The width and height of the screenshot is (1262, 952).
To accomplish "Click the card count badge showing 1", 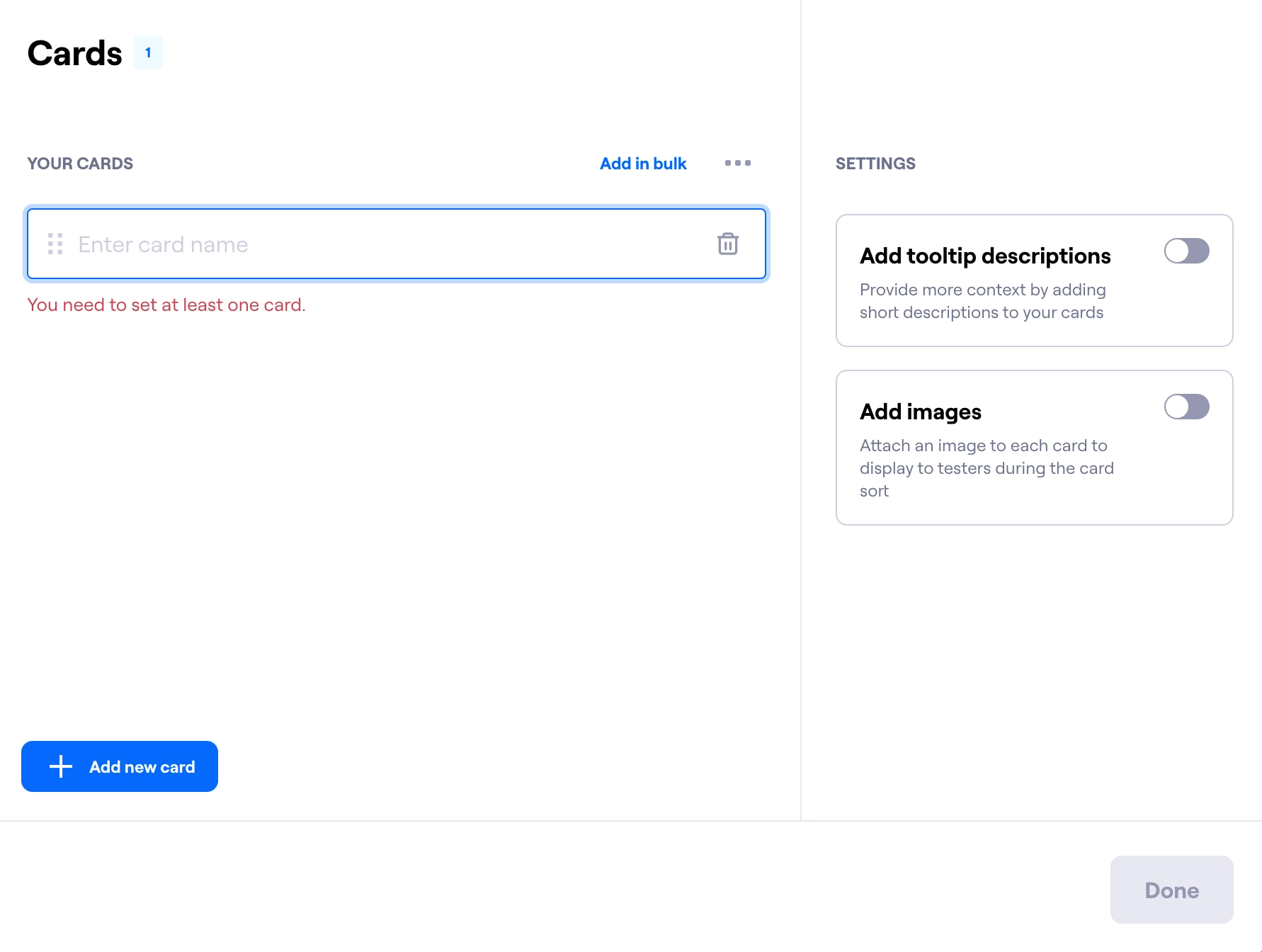I will [x=148, y=52].
